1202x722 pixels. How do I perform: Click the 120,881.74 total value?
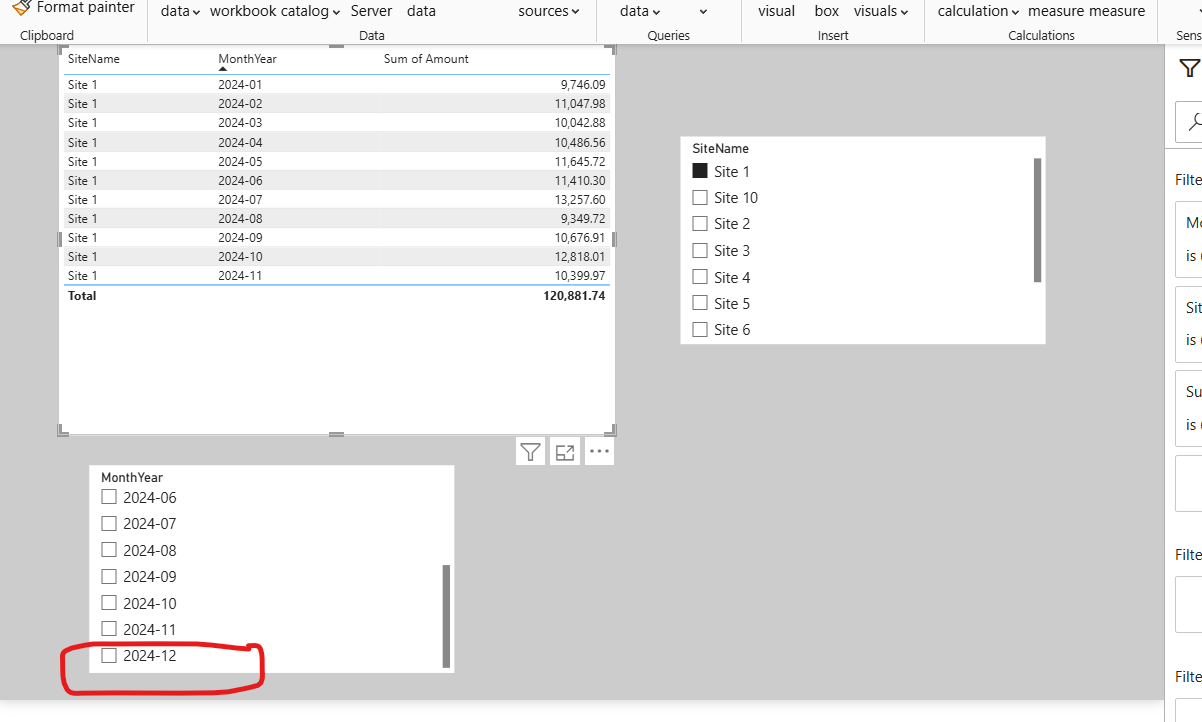575,296
